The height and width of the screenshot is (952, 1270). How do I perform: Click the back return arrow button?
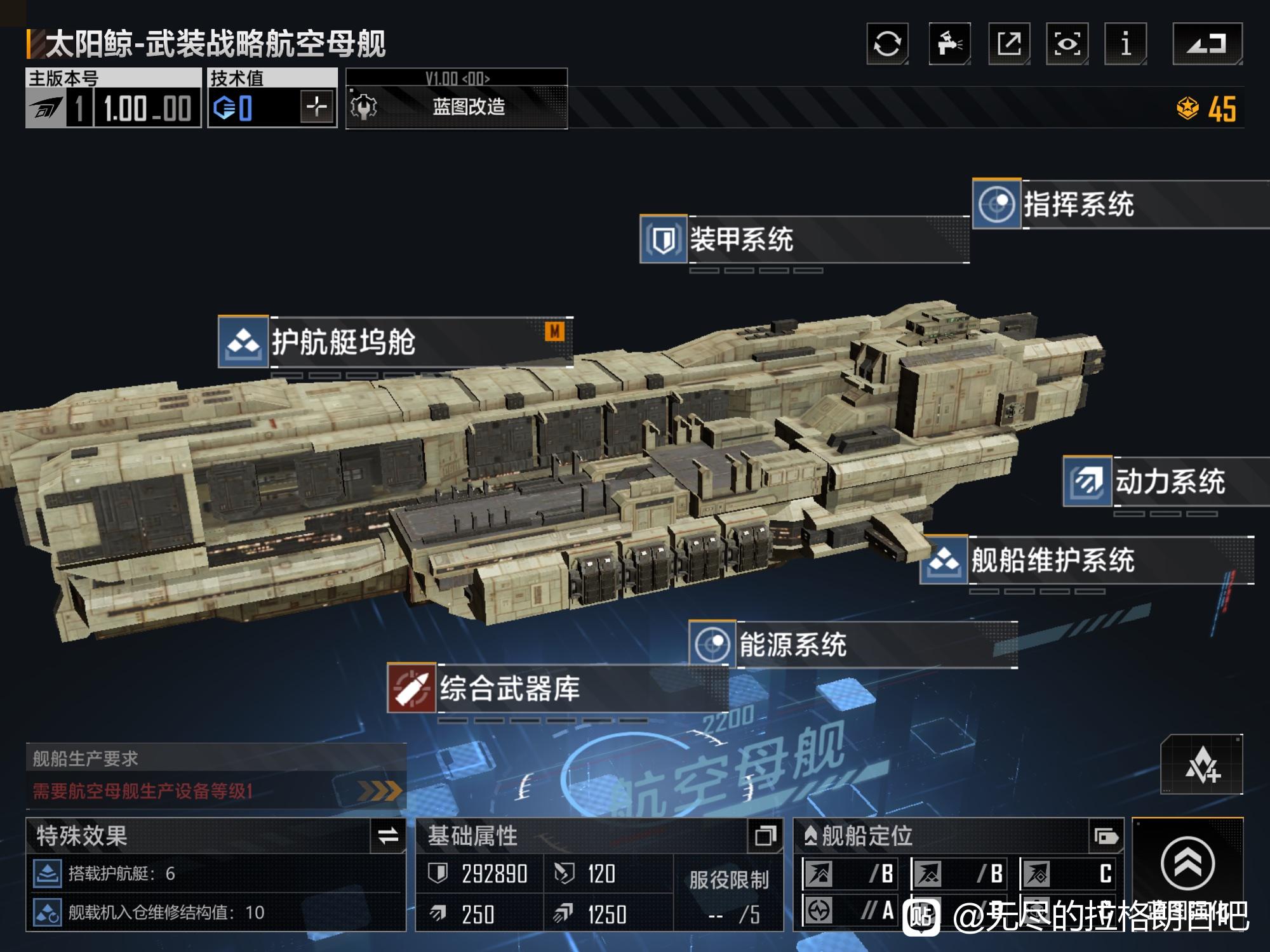[x=1207, y=44]
